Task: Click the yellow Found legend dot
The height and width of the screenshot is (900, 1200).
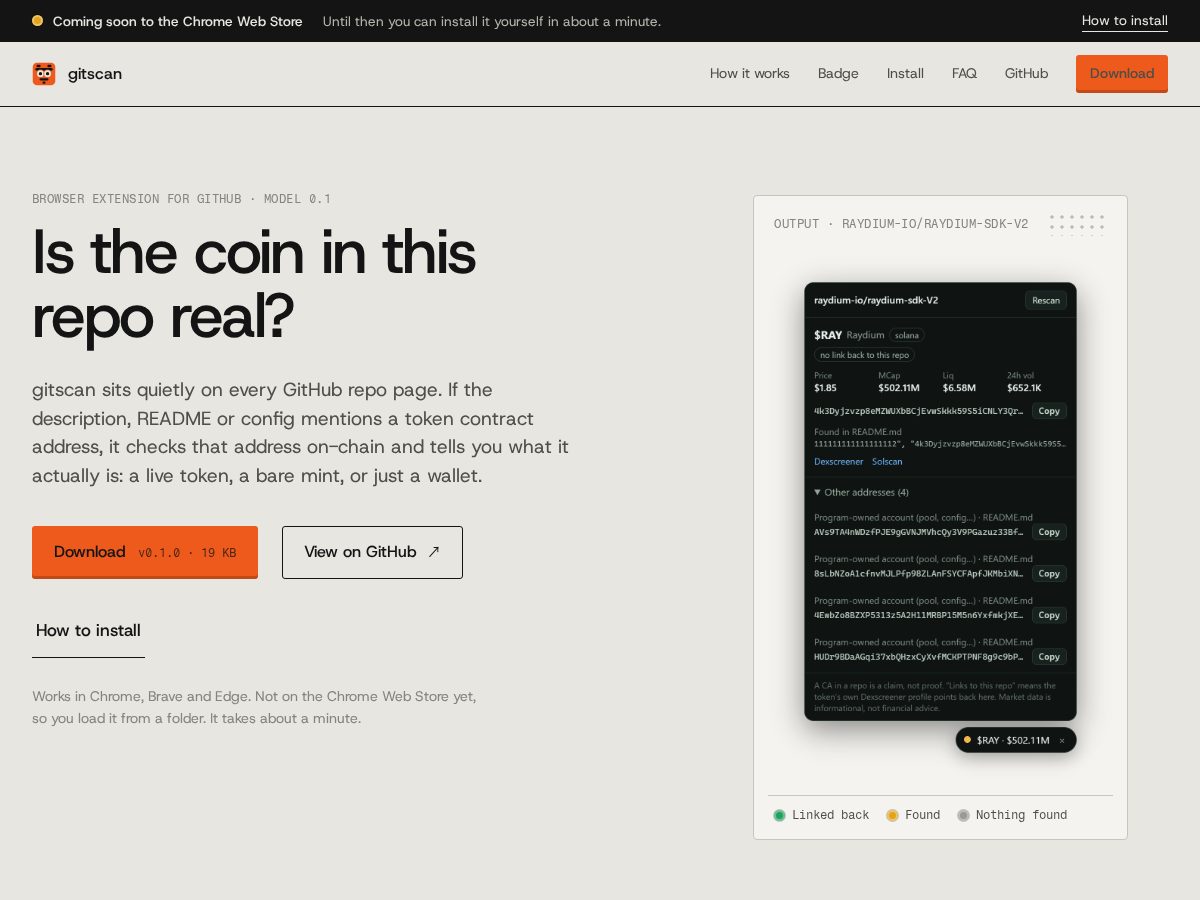Action: click(x=892, y=815)
